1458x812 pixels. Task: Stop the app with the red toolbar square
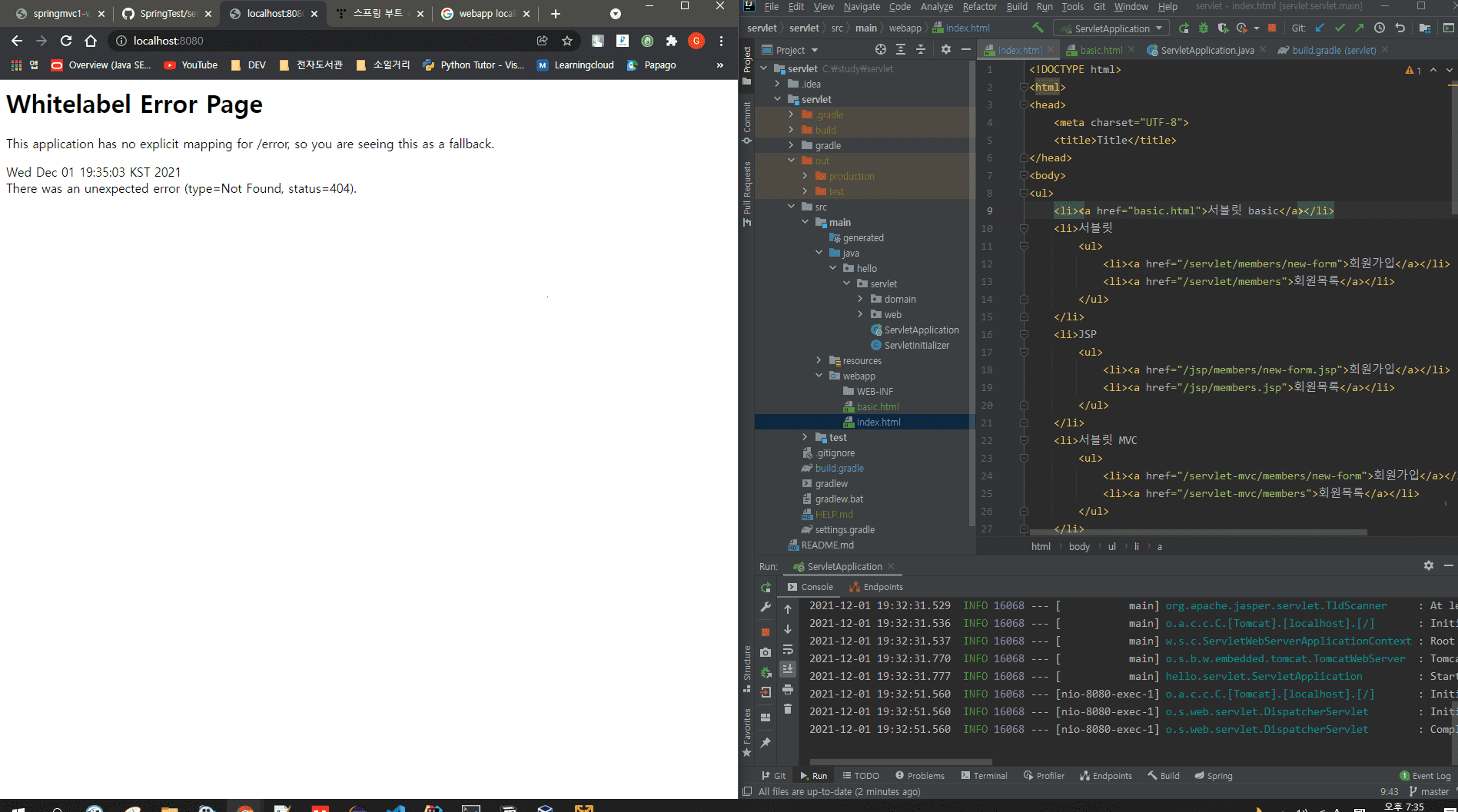[1272, 28]
